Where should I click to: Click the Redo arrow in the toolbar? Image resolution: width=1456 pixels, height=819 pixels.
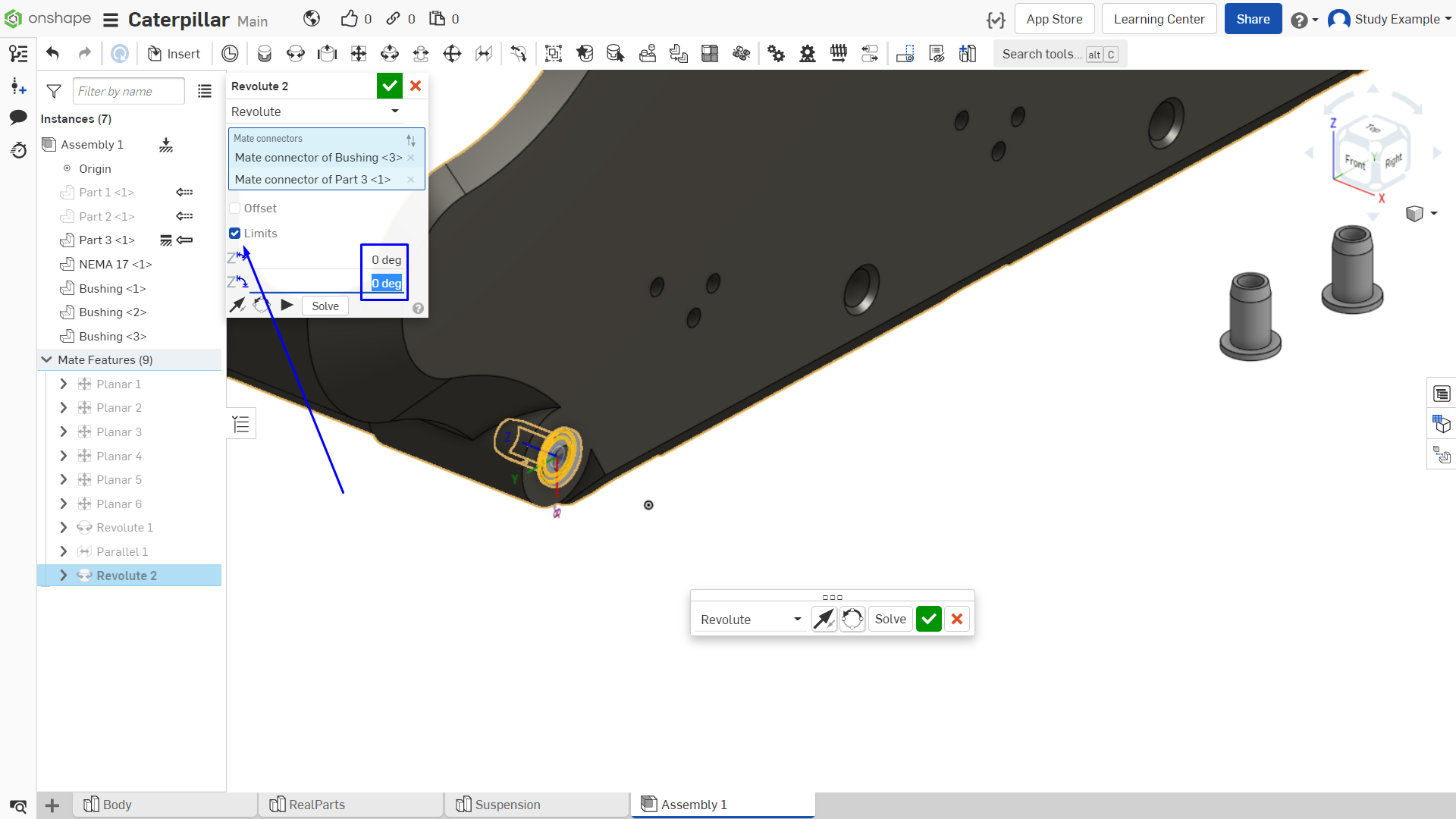(84, 53)
